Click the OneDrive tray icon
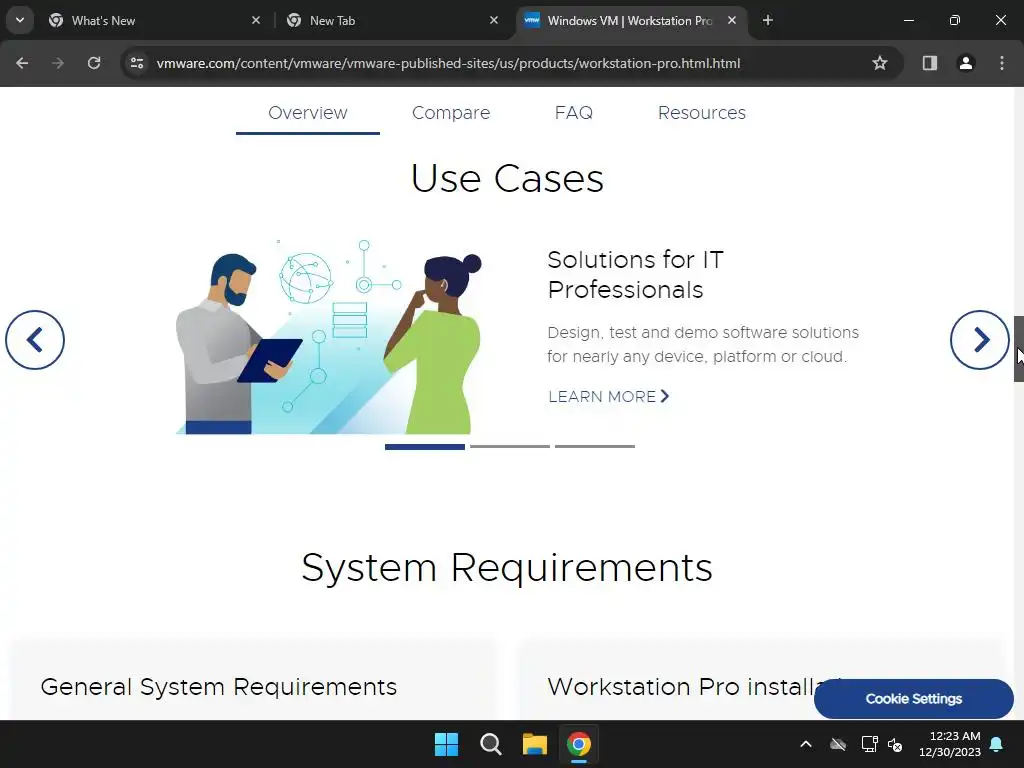1024x768 pixels. (838, 744)
